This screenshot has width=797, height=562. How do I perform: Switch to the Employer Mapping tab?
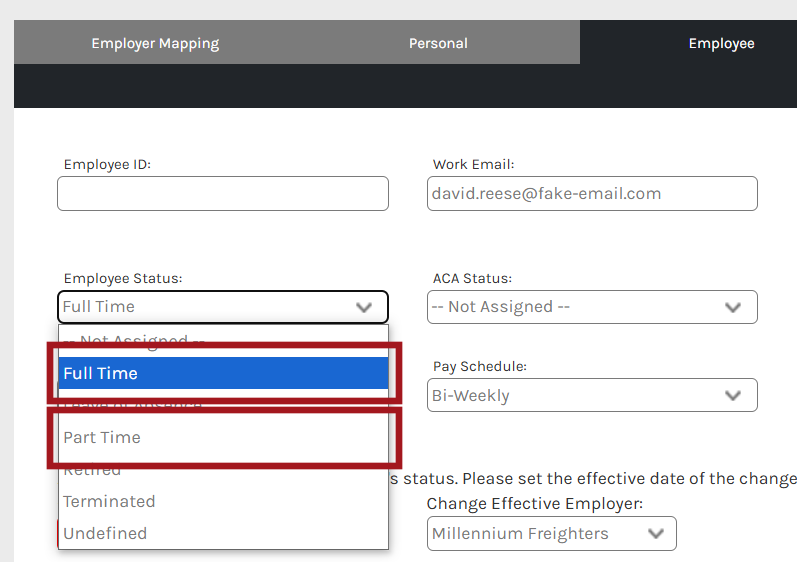pyautogui.click(x=155, y=43)
